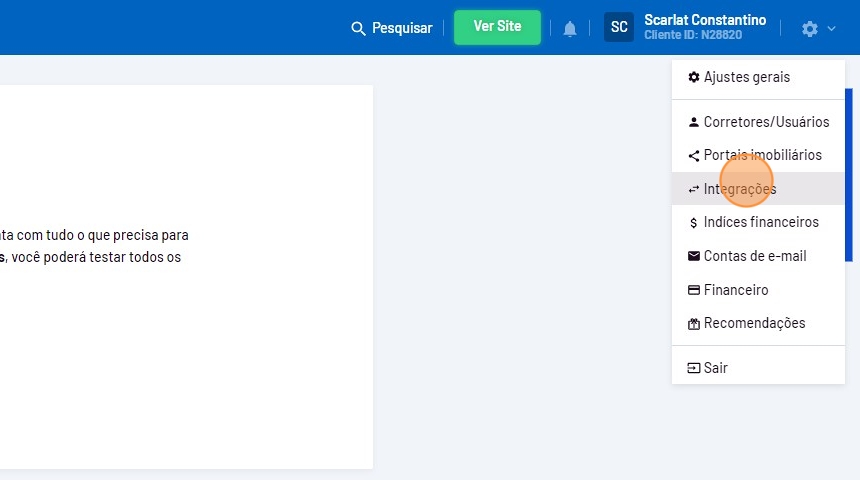Select Sair to log out
Viewport: 860px width, 480px height.
(715, 368)
